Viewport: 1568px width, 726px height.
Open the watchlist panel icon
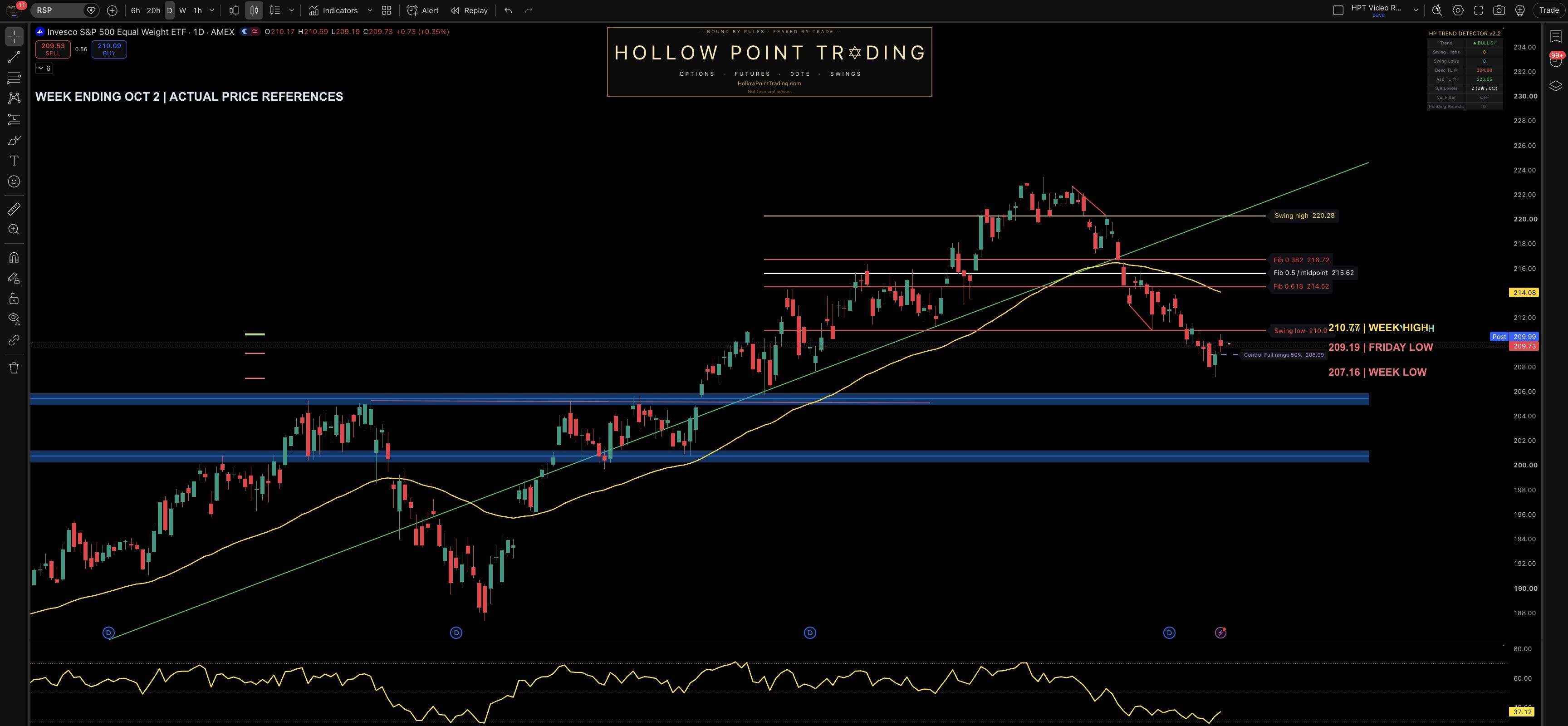point(1556,37)
